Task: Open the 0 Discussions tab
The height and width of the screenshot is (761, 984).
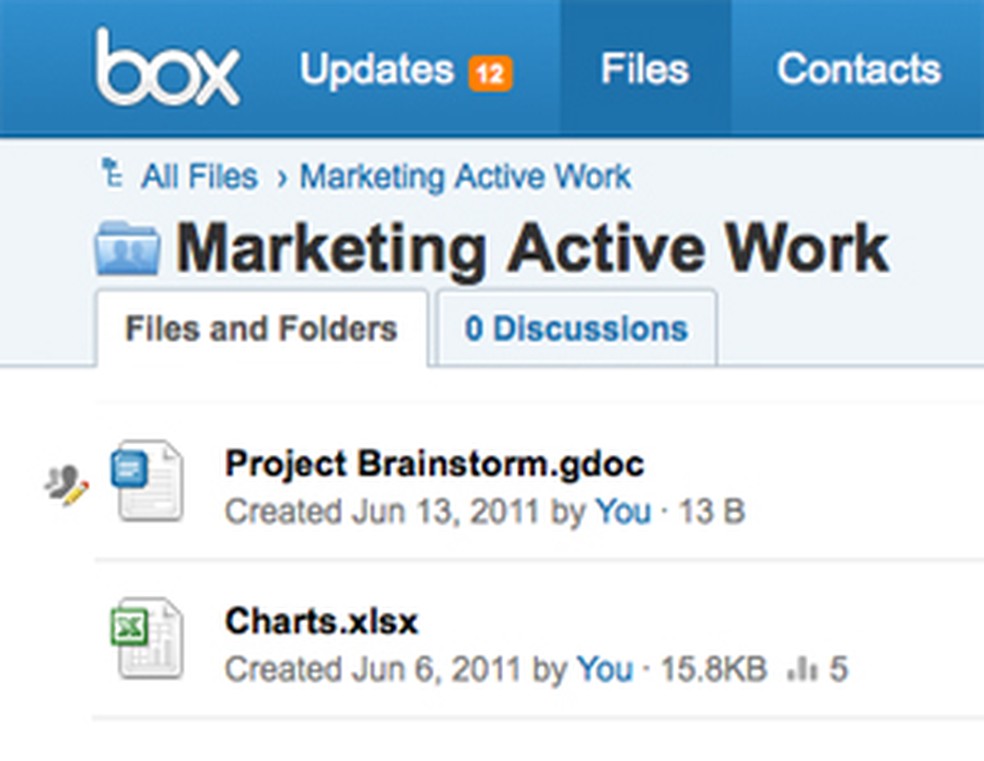Action: point(576,327)
